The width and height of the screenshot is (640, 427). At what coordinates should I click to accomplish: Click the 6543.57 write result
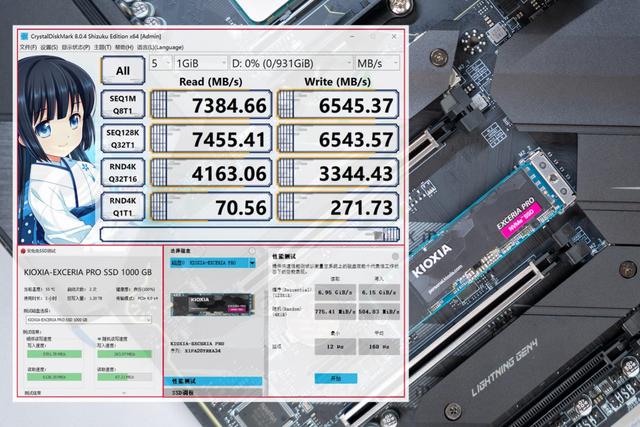[338, 139]
